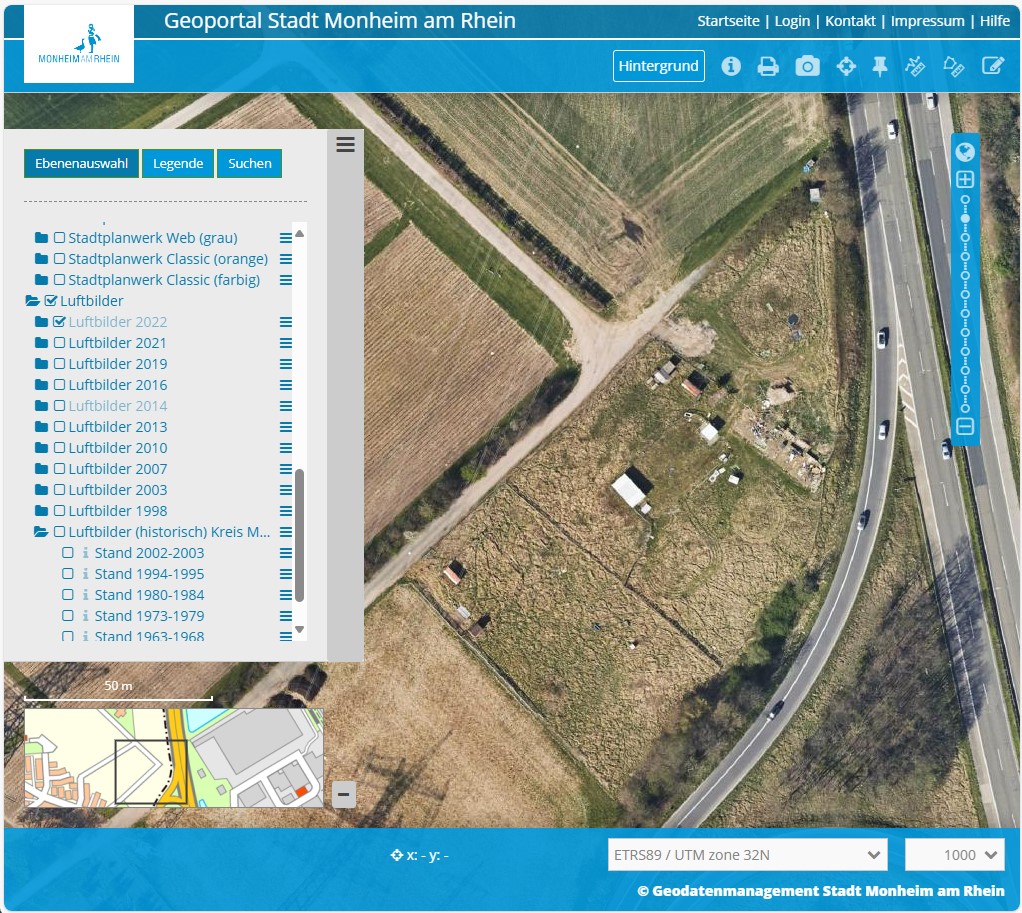
Task: Set zoom slider to the lowest step
Action: [965, 408]
